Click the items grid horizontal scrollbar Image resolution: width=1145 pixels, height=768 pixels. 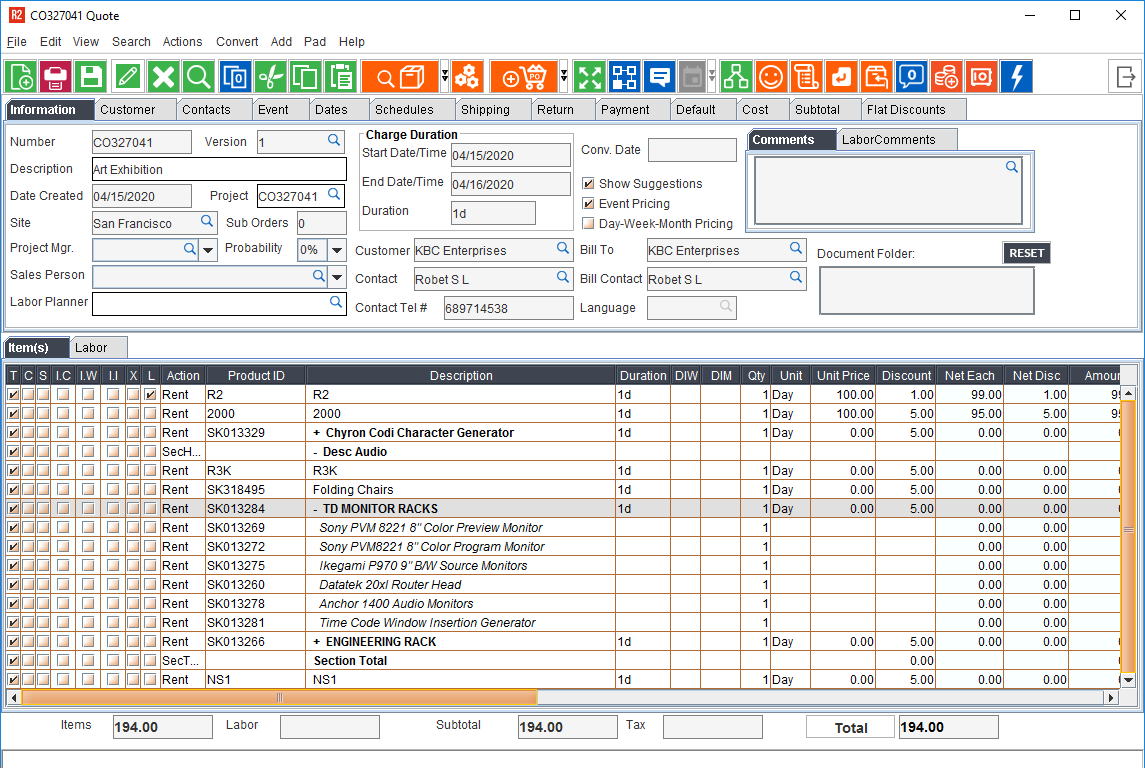pyautogui.click(x=280, y=697)
